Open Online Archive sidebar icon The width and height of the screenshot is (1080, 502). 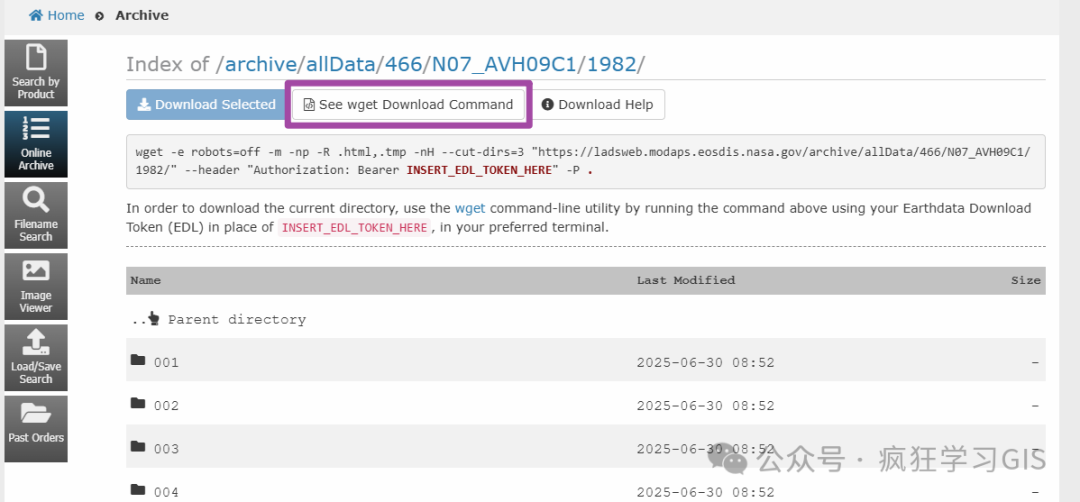coord(36,145)
